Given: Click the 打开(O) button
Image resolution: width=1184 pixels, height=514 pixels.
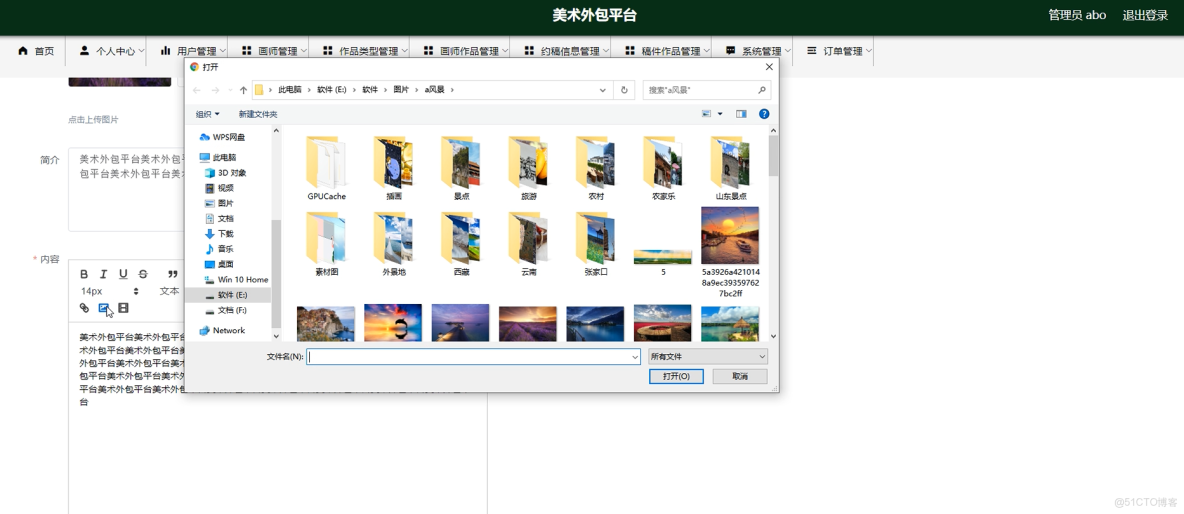Looking at the screenshot, I should (677, 376).
